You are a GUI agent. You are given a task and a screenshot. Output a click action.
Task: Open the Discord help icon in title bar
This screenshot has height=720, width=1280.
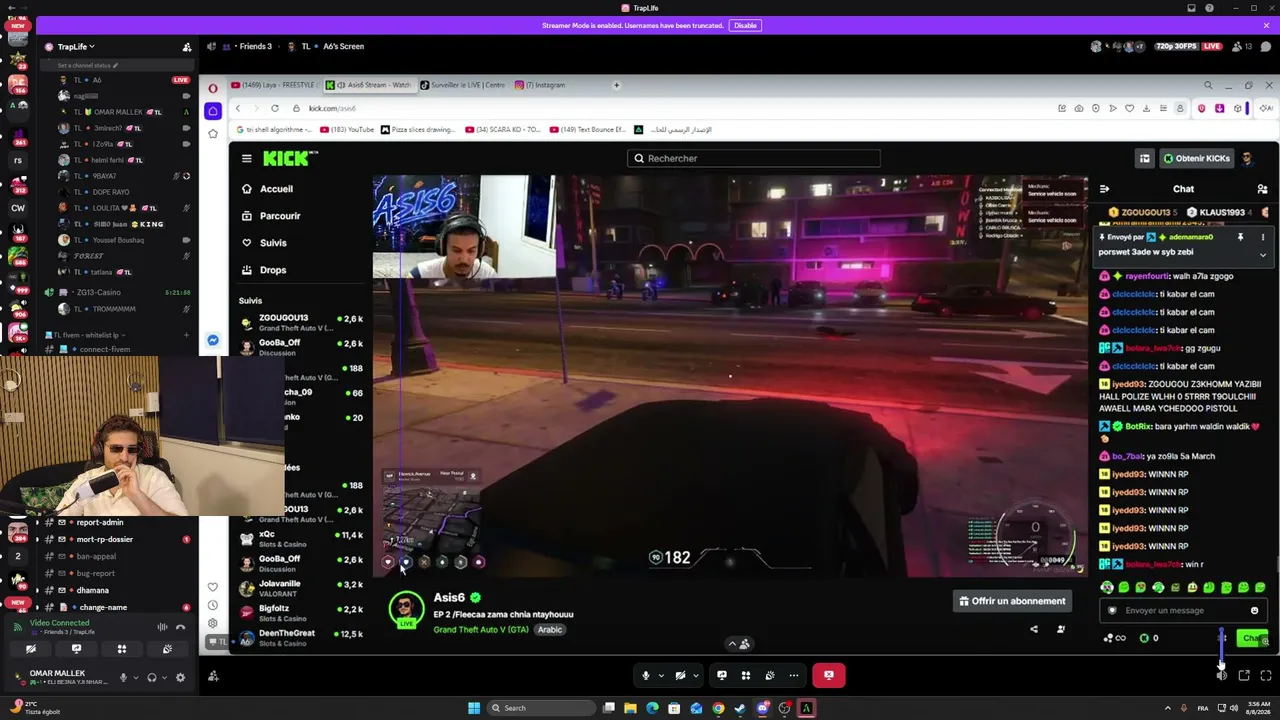[x=1209, y=8]
